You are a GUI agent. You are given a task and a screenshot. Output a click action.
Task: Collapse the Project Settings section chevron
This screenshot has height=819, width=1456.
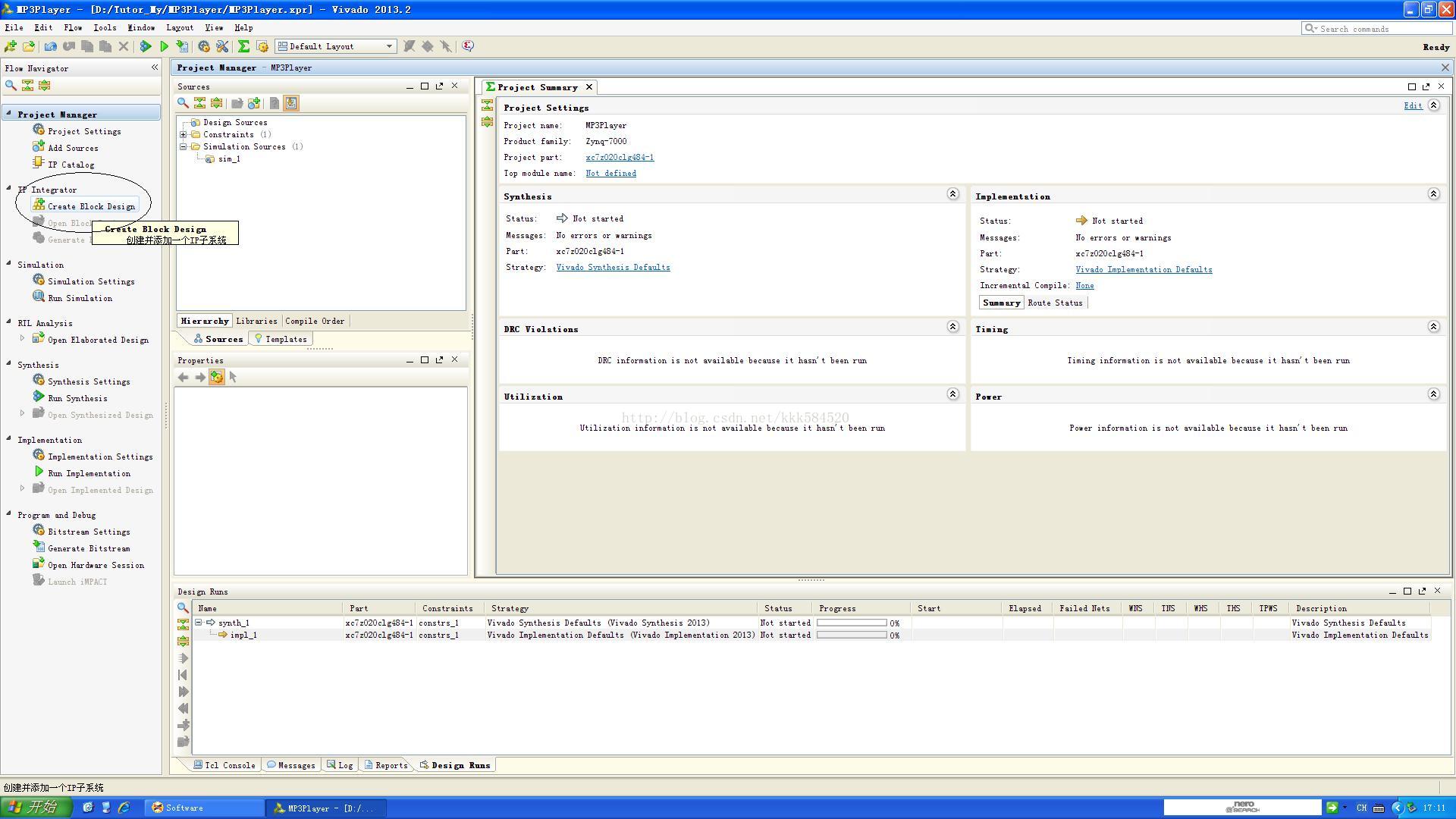coord(1433,105)
